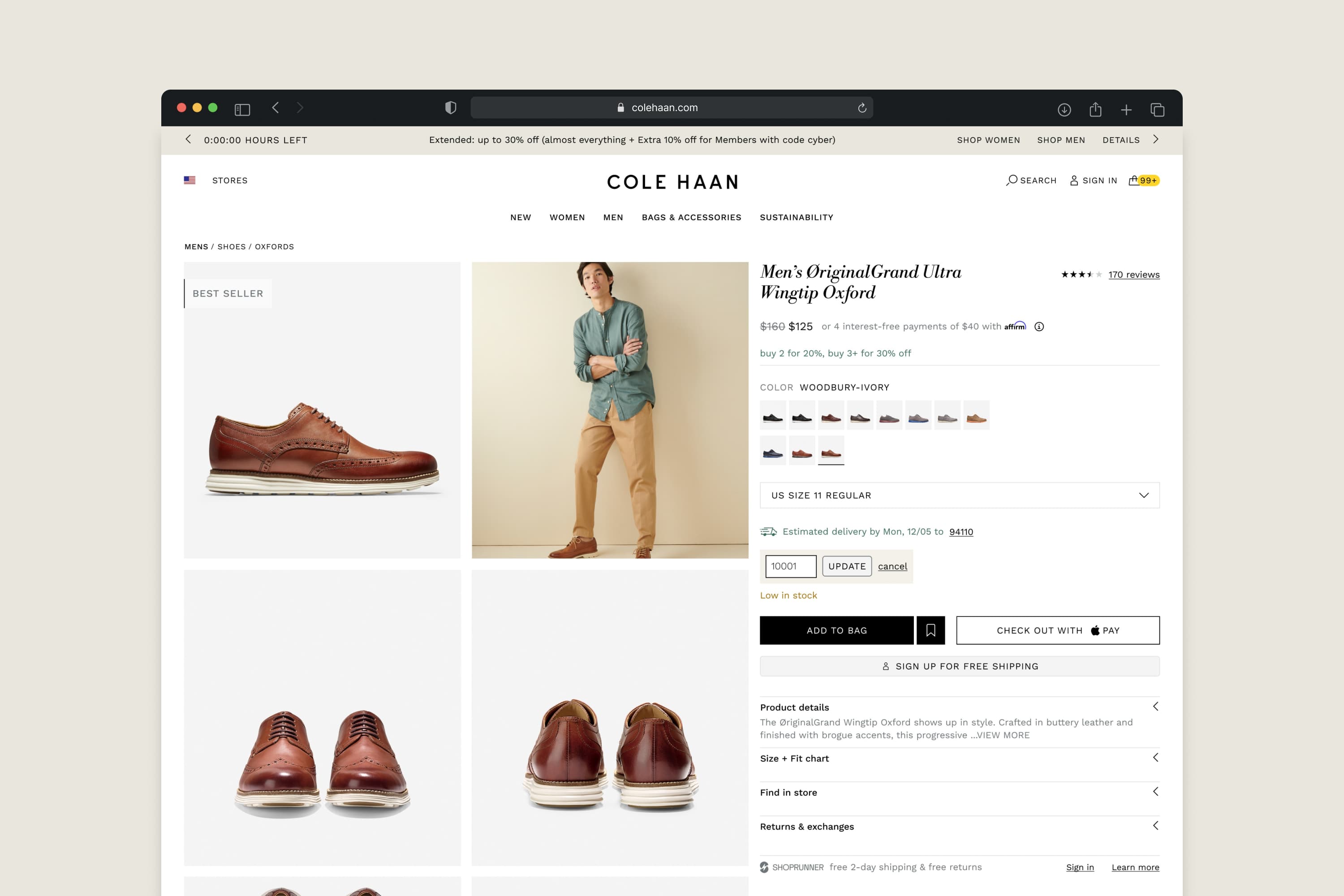
Task: Click the search magnifier icon
Action: 1012,180
